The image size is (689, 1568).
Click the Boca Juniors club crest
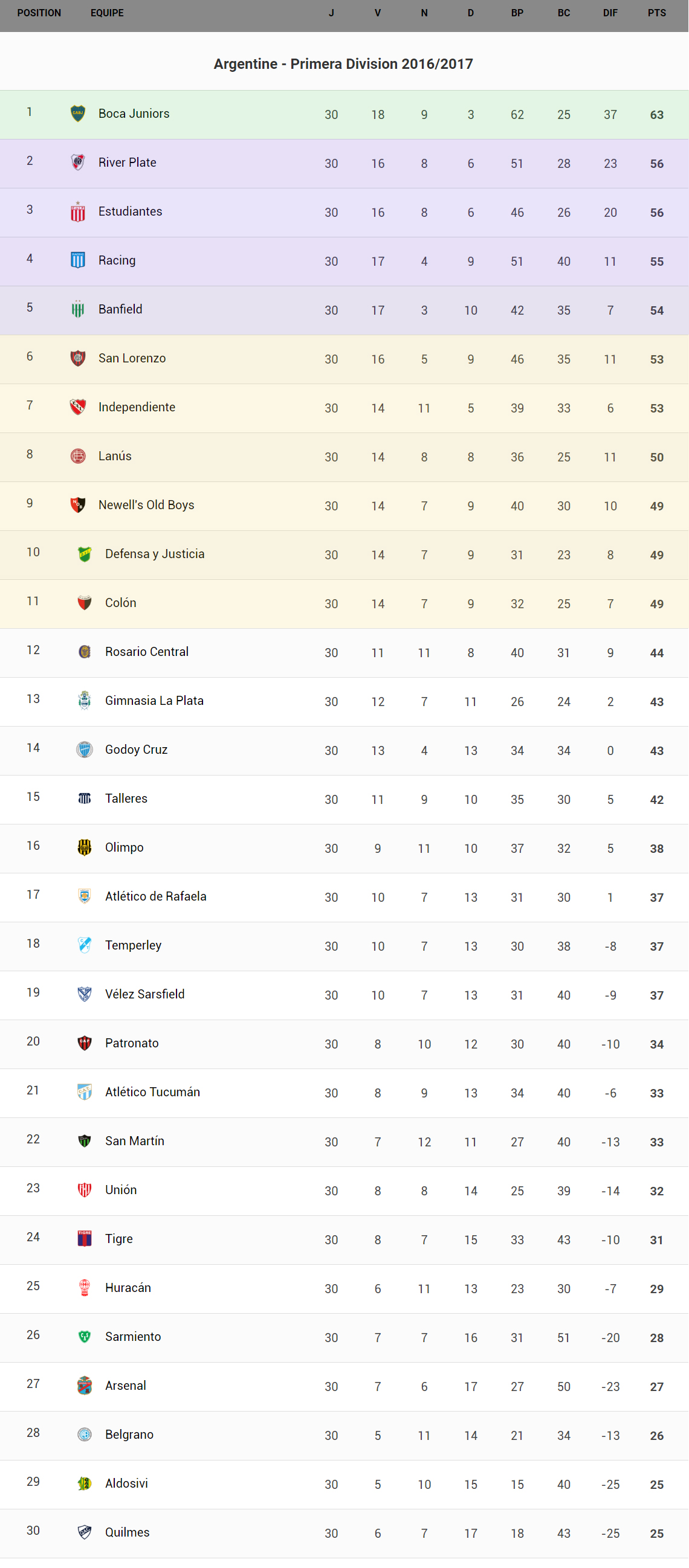point(78,114)
